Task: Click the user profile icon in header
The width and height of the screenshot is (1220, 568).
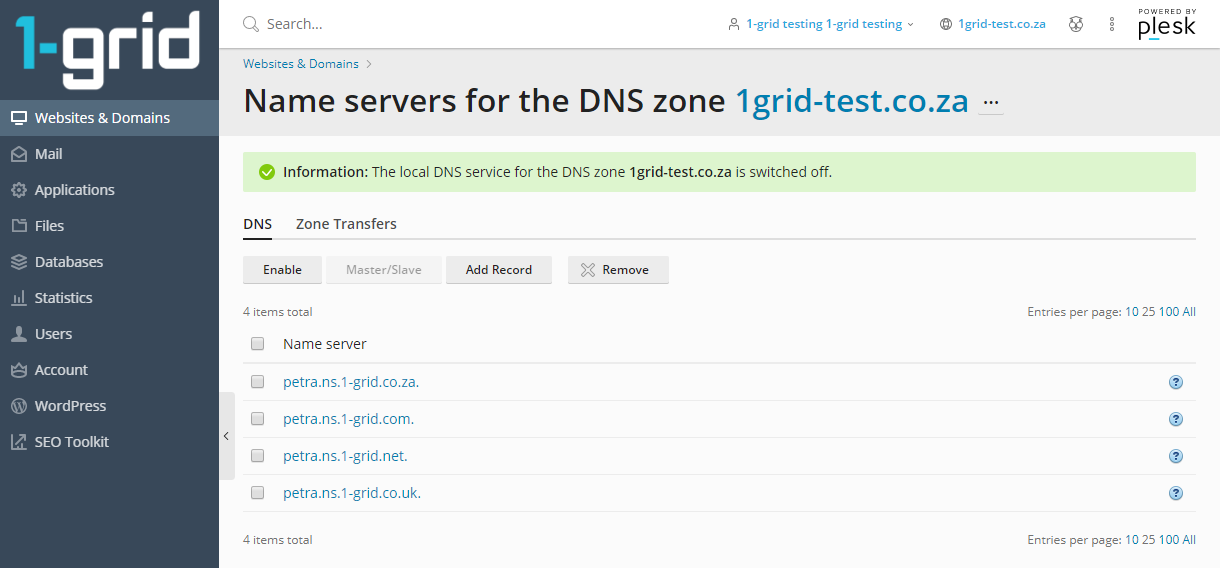Action: [734, 24]
